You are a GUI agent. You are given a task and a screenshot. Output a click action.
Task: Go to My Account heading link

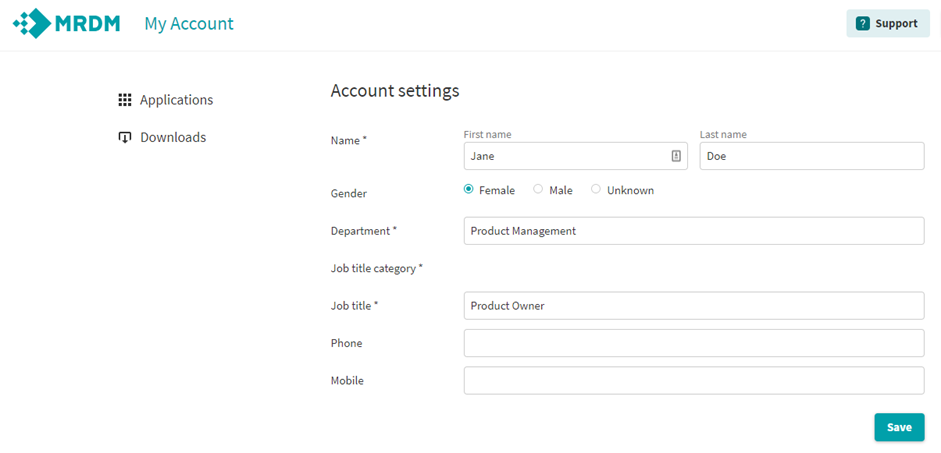tap(189, 24)
